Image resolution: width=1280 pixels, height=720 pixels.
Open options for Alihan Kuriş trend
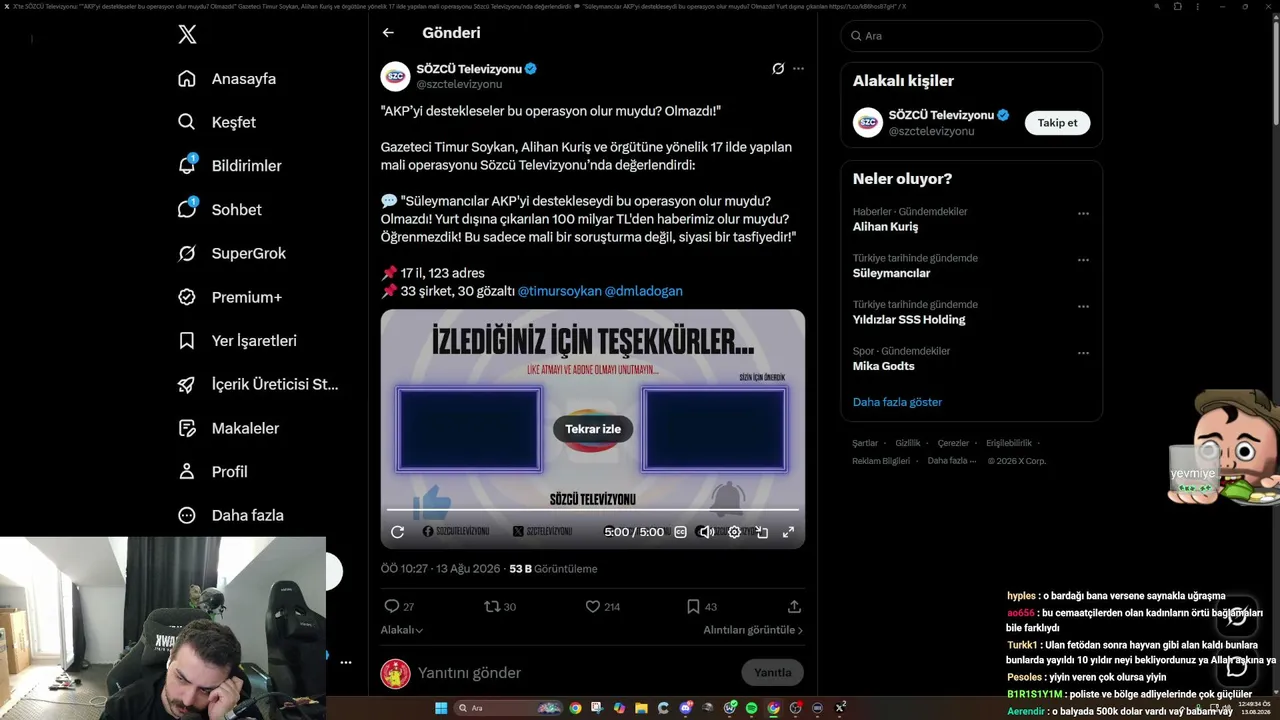[x=1083, y=214]
